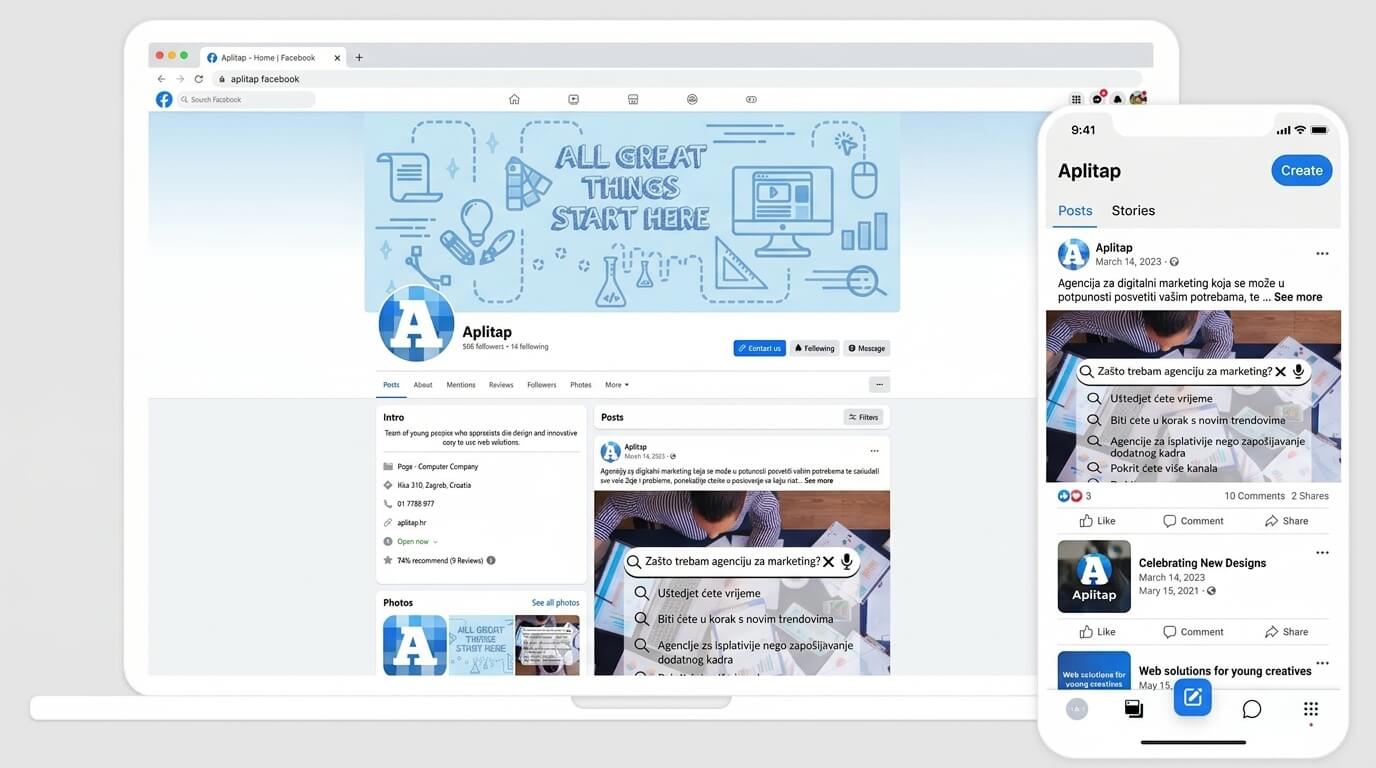Open options for phone post dated March 14
Viewport: 1376px width, 768px height.
[1322, 254]
